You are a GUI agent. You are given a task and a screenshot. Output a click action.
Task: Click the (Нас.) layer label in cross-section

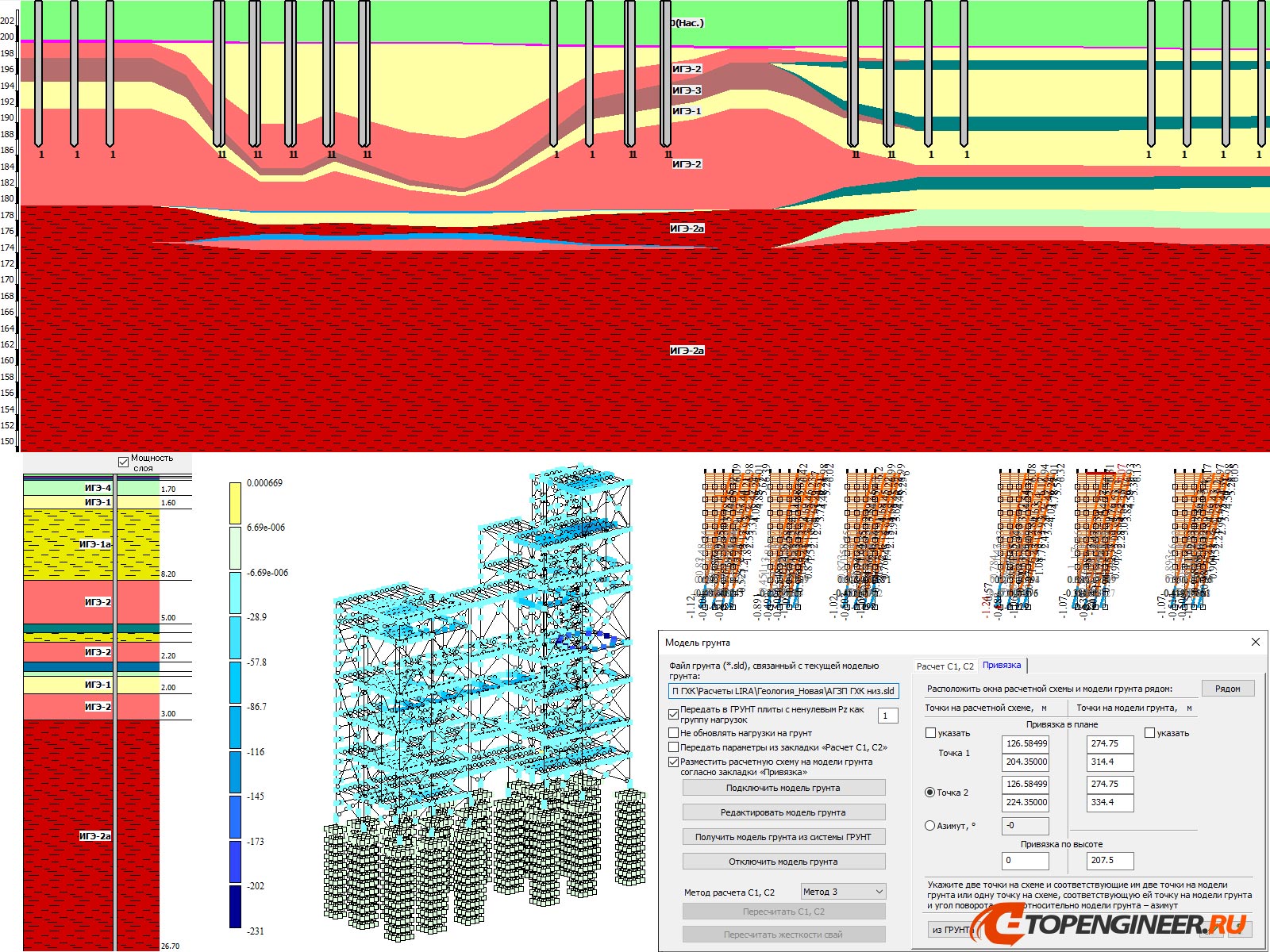click(687, 23)
